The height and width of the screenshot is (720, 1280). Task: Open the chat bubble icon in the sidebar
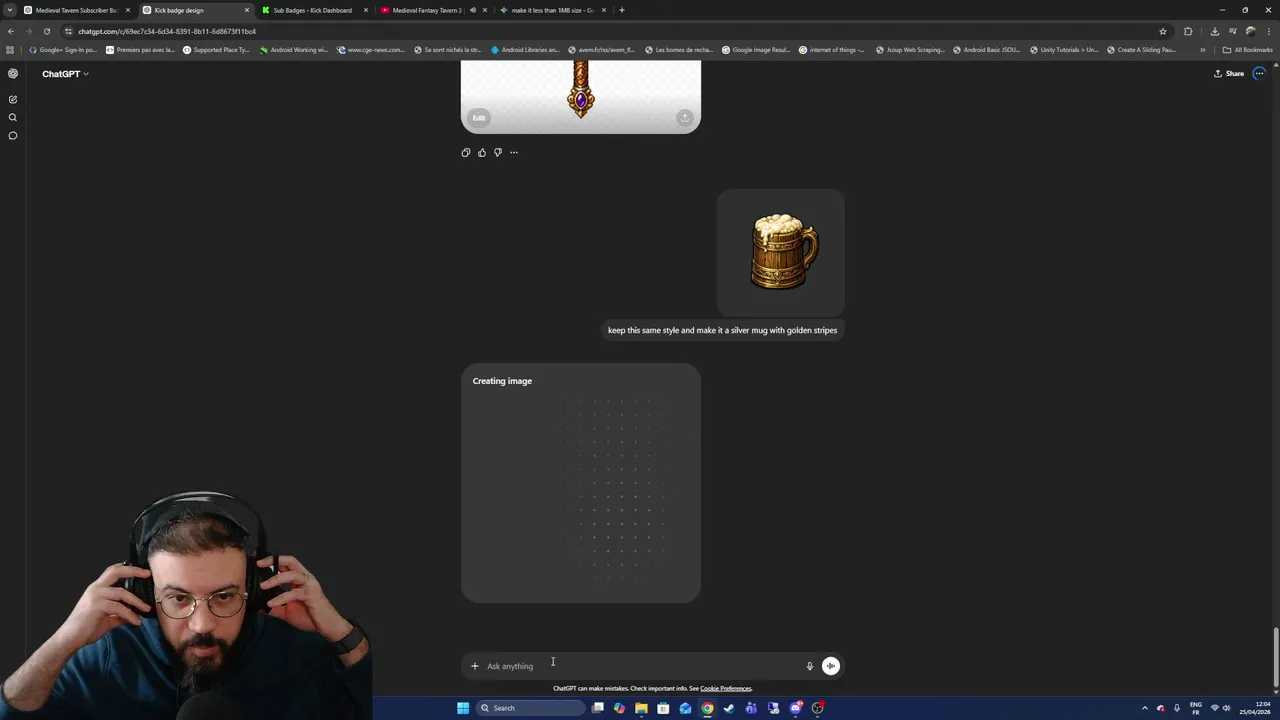[x=13, y=135]
